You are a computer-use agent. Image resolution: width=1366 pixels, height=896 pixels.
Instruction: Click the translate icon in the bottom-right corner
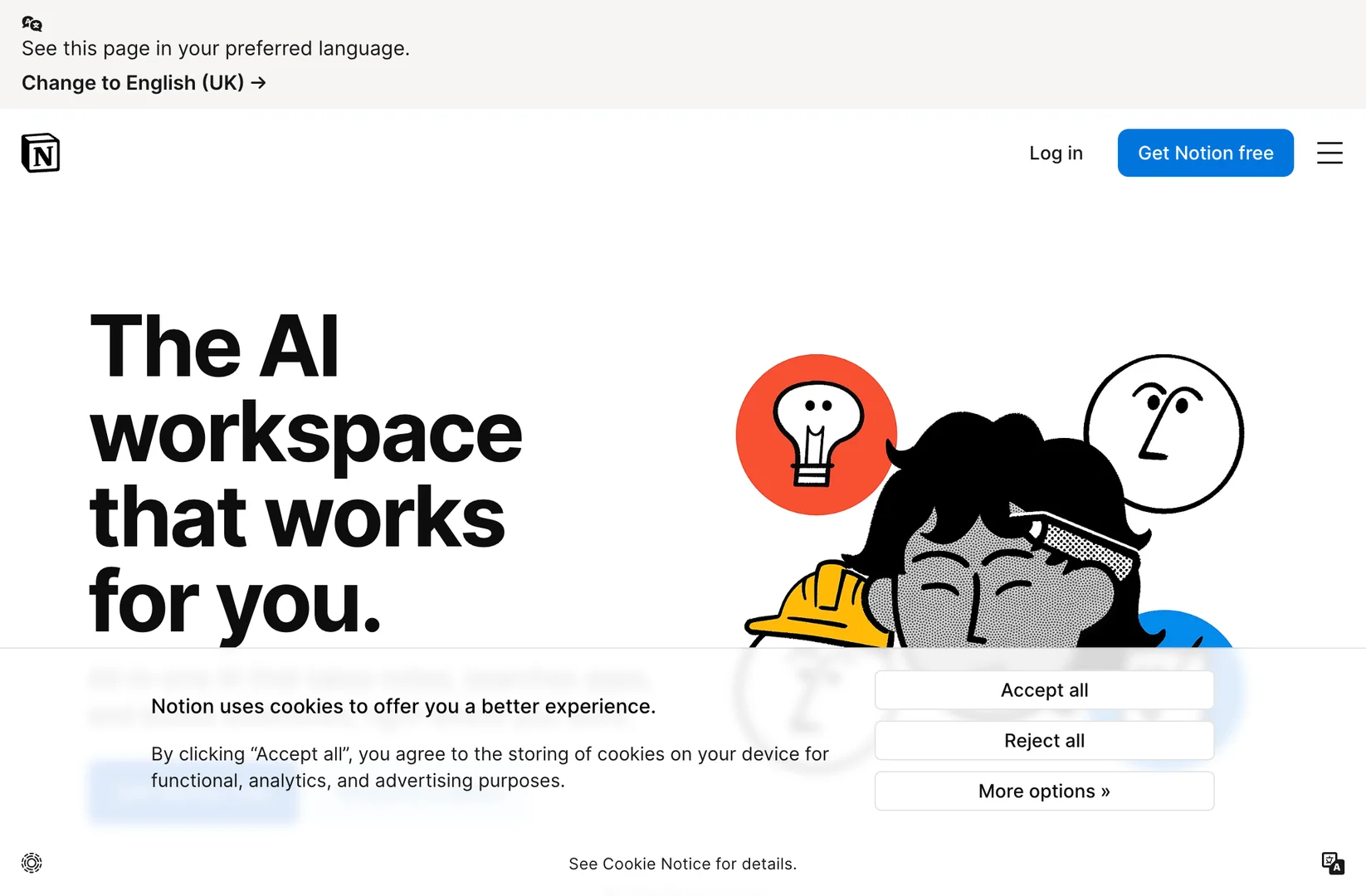pyautogui.click(x=1333, y=863)
